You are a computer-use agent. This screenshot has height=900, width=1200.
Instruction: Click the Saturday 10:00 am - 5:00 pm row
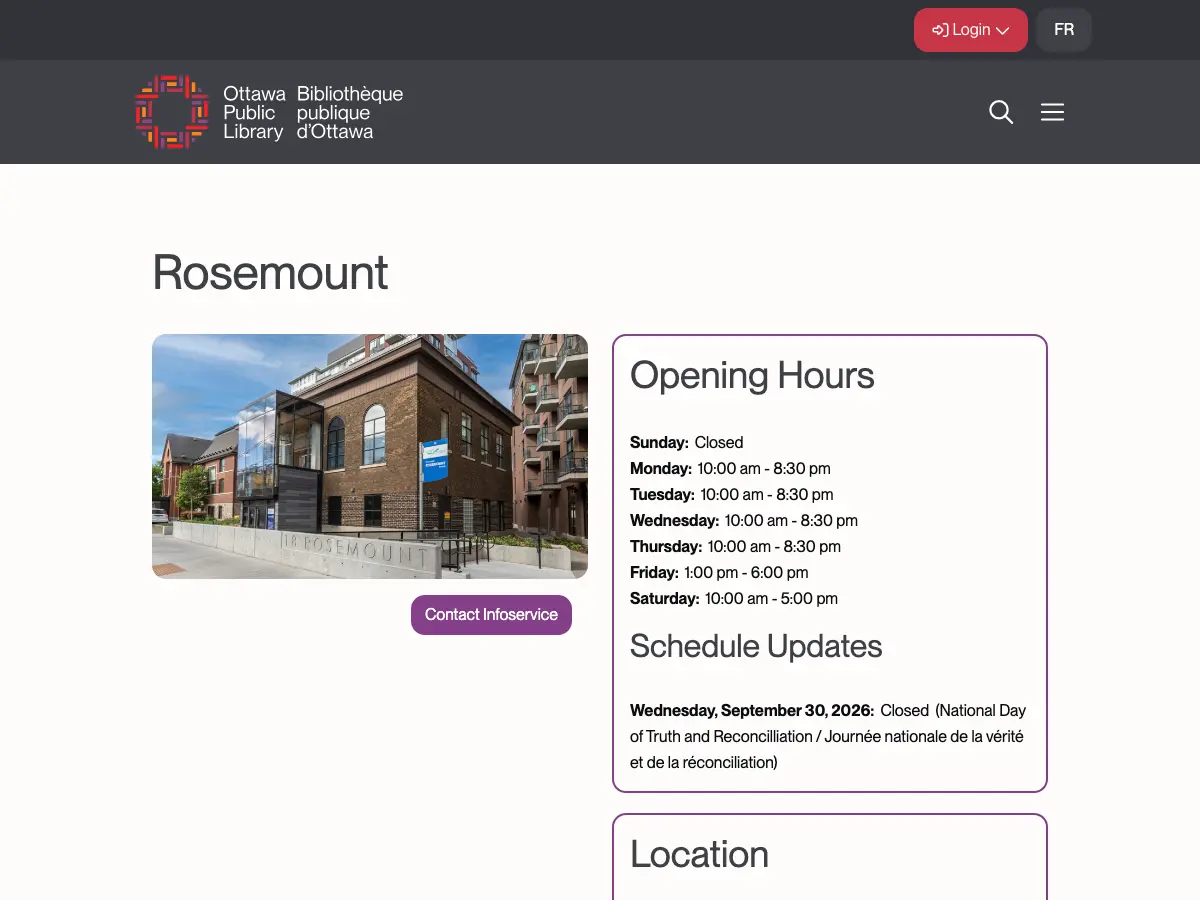point(734,598)
